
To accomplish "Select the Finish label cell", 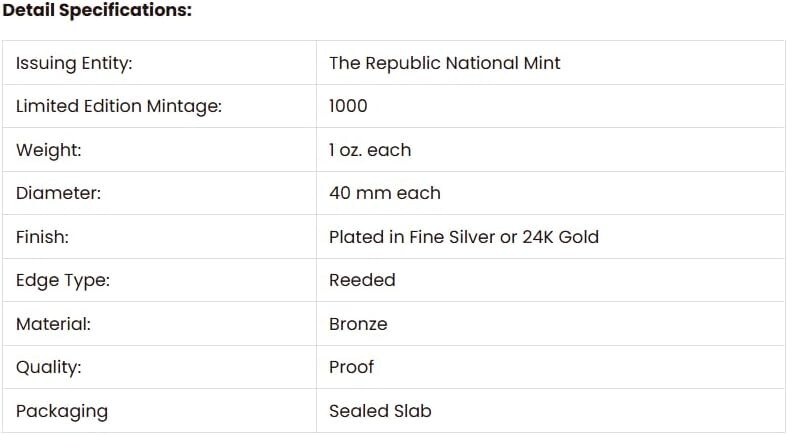I will pyautogui.click(x=159, y=237).
